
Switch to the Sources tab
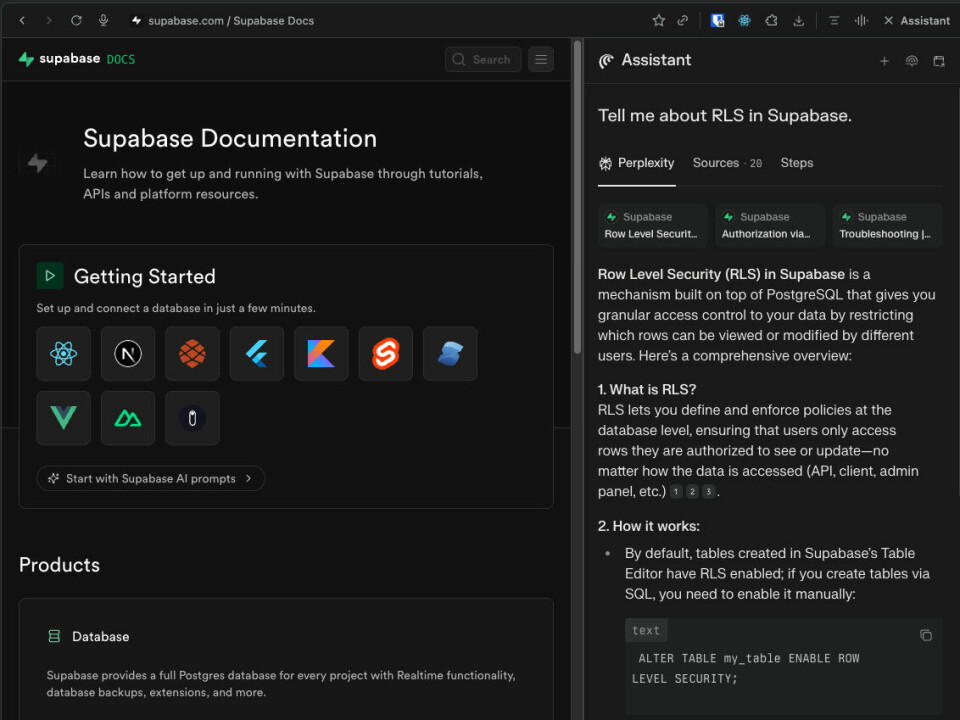727,163
